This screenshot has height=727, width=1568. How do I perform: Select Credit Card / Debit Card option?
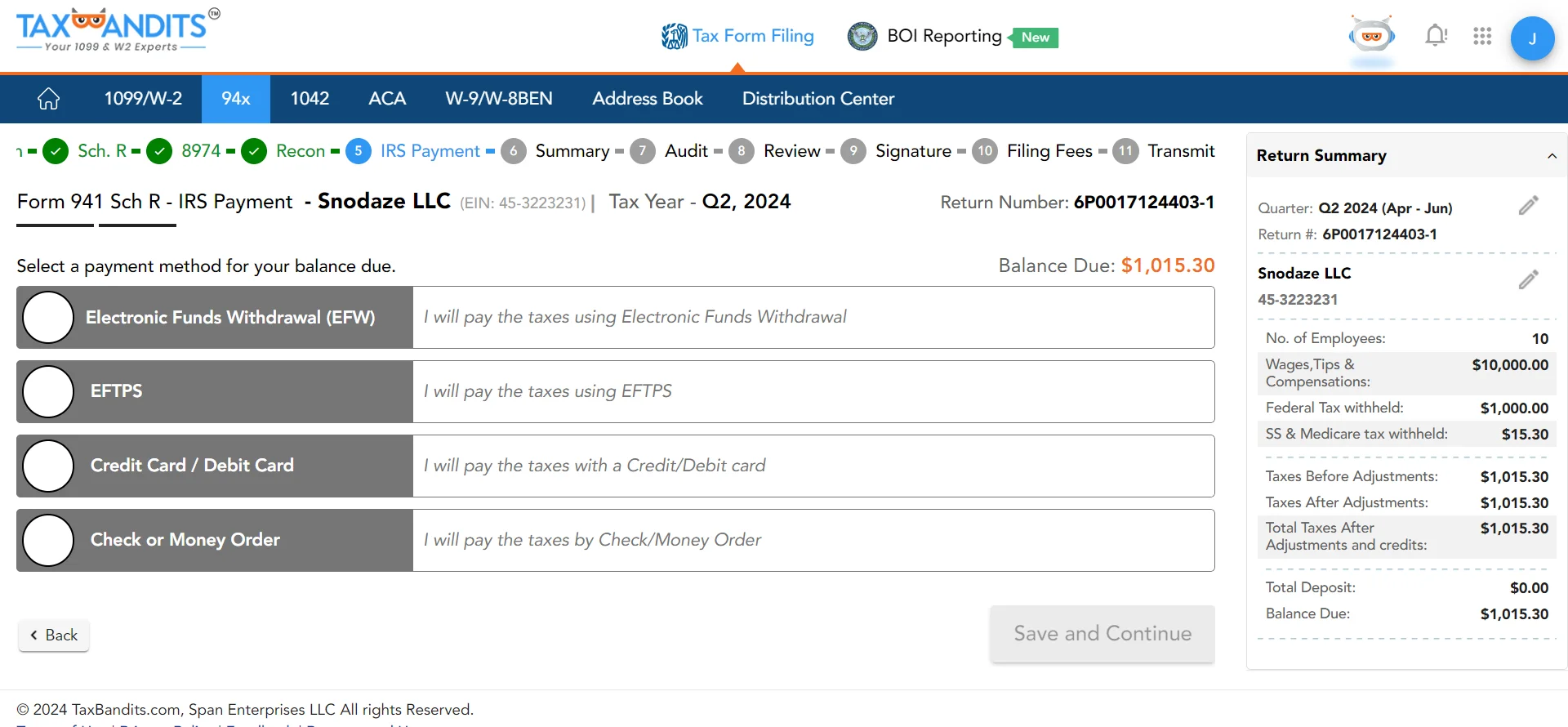point(48,466)
